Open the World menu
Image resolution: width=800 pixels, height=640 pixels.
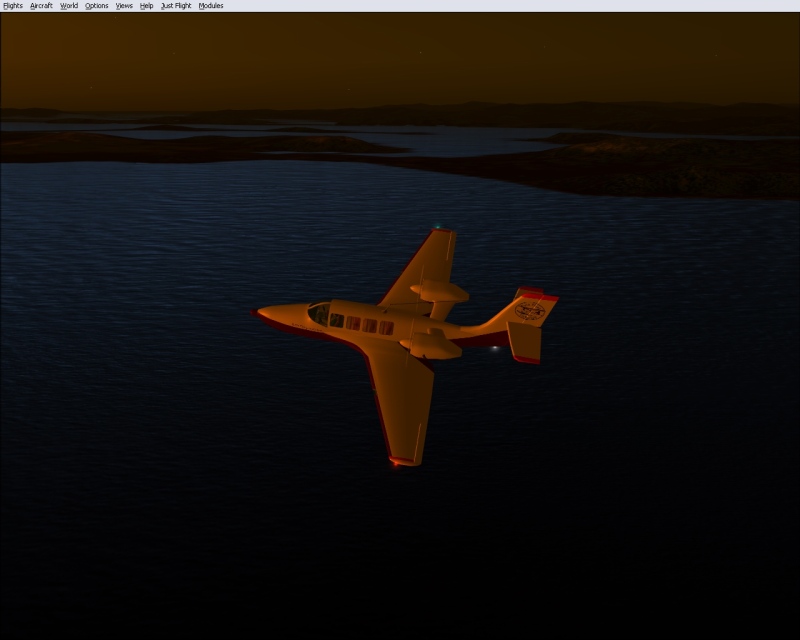tap(69, 6)
